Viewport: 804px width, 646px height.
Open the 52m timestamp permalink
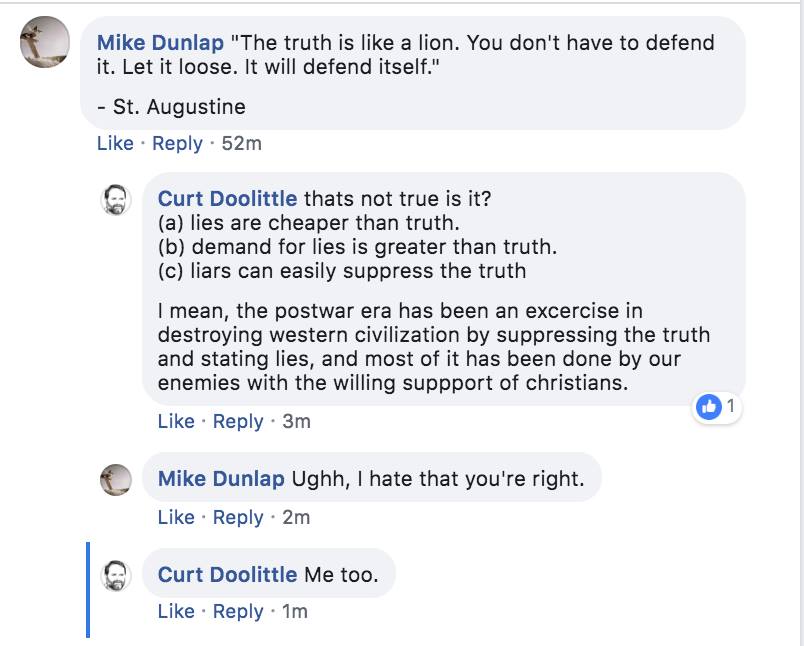coord(241,143)
